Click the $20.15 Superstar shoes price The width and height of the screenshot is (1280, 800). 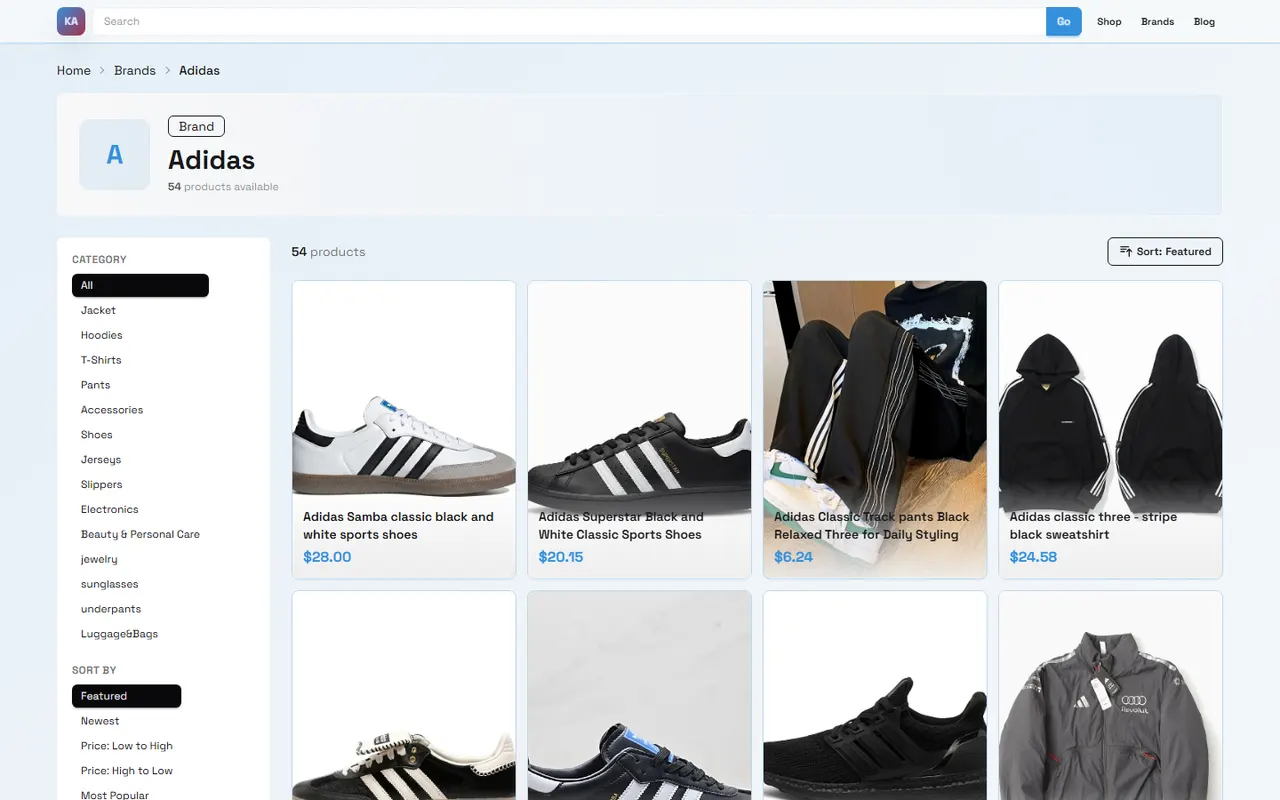pyautogui.click(x=561, y=557)
